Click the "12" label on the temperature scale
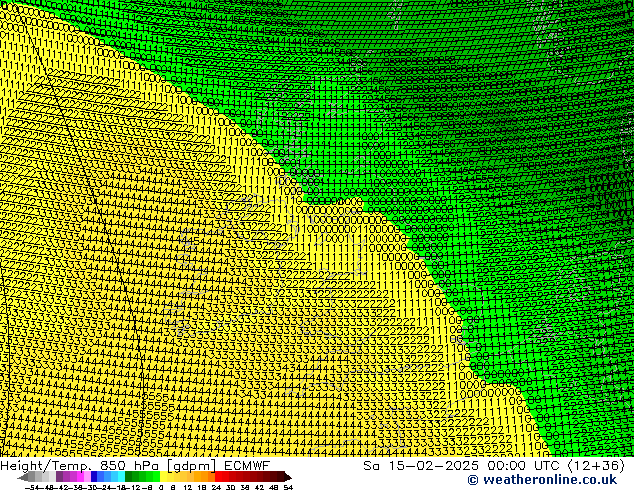This screenshot has height=490, width=634. [x=188, y=488]
